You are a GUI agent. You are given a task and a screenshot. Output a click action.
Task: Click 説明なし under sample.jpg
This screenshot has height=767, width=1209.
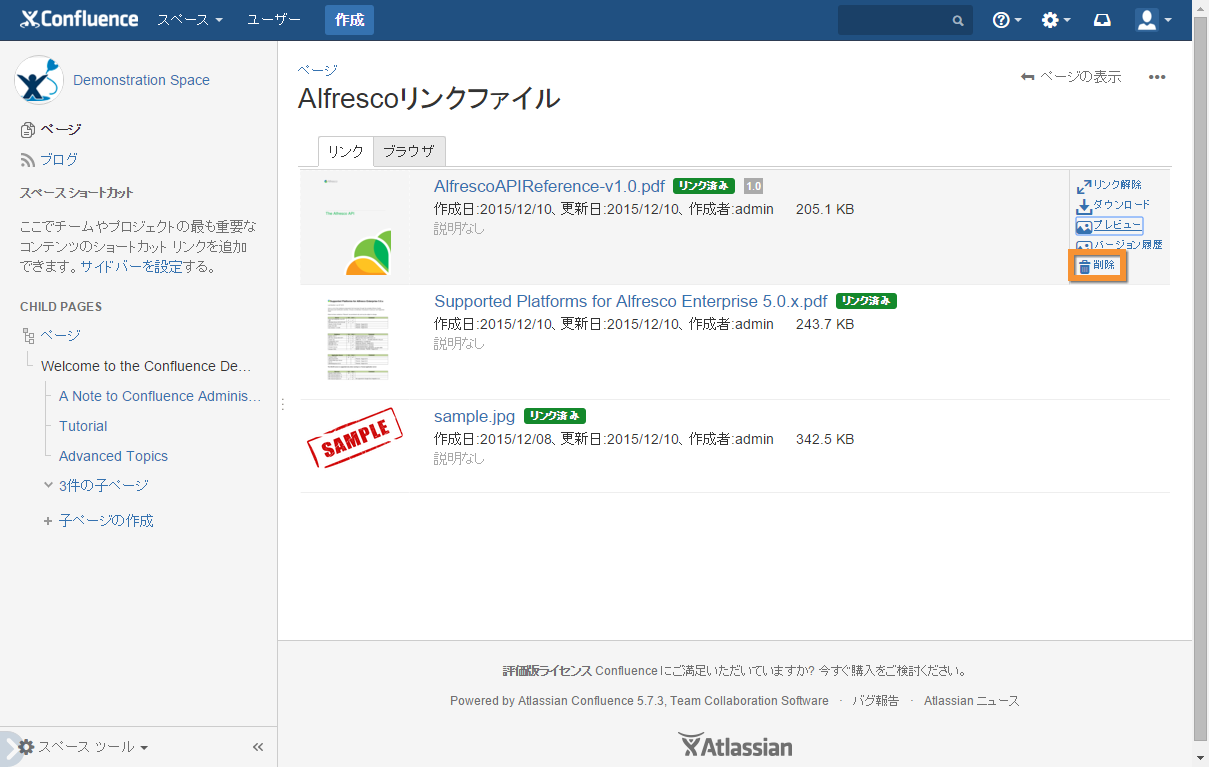tap(459, 459)
